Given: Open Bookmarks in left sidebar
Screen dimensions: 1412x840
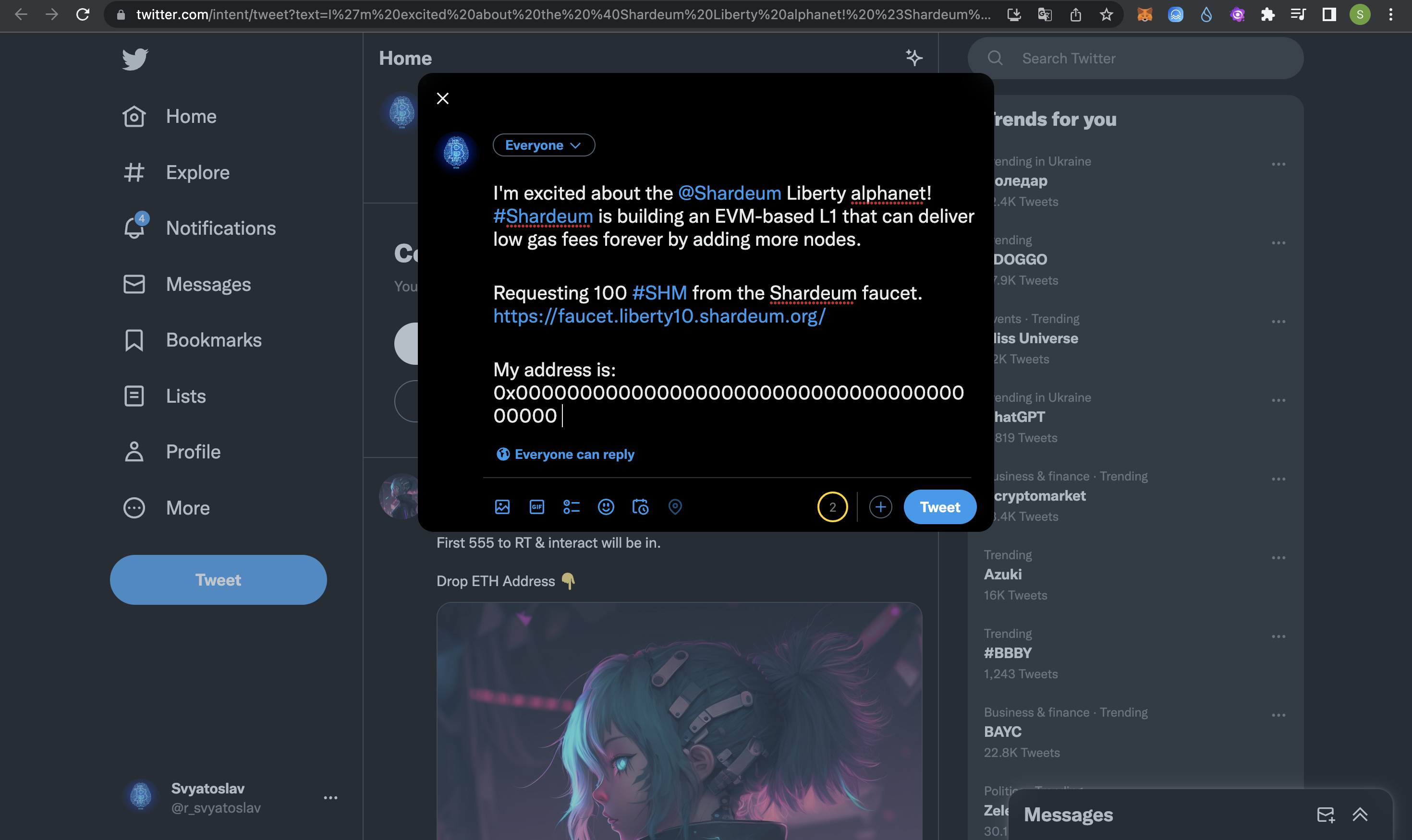Looking at the screenshot, I should coord(192,340).
